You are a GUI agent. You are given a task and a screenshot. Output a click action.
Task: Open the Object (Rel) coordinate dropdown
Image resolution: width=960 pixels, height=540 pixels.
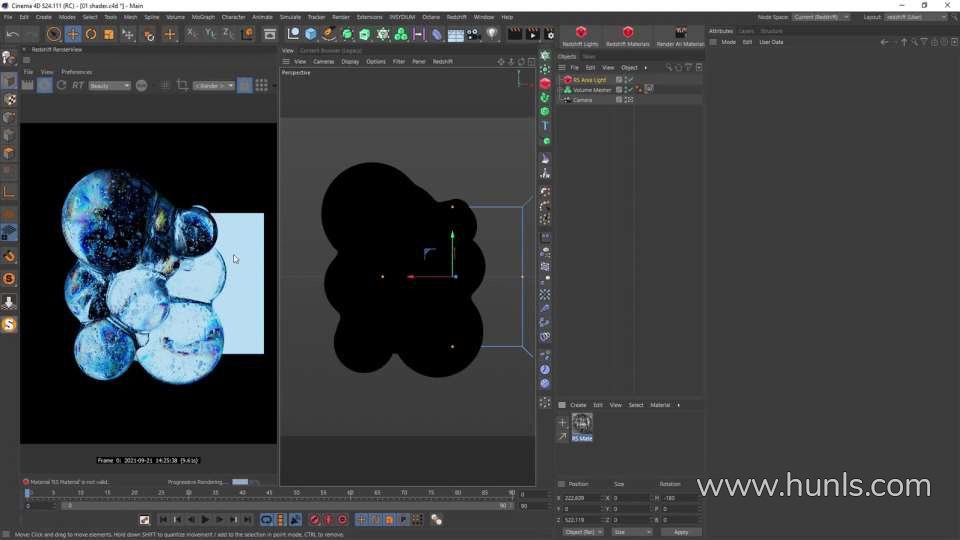click(x=582, y=532)
